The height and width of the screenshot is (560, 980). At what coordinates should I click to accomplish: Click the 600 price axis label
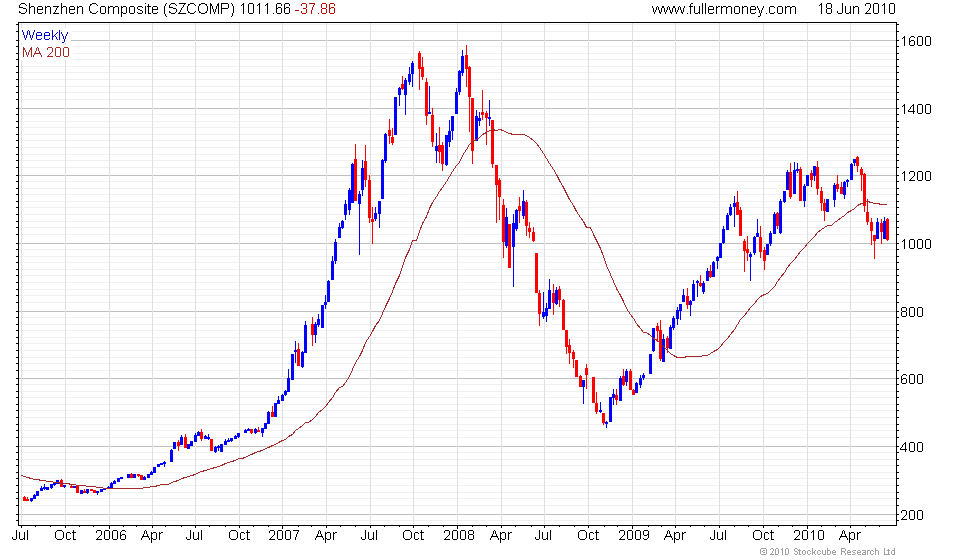[x=912, y=380]
